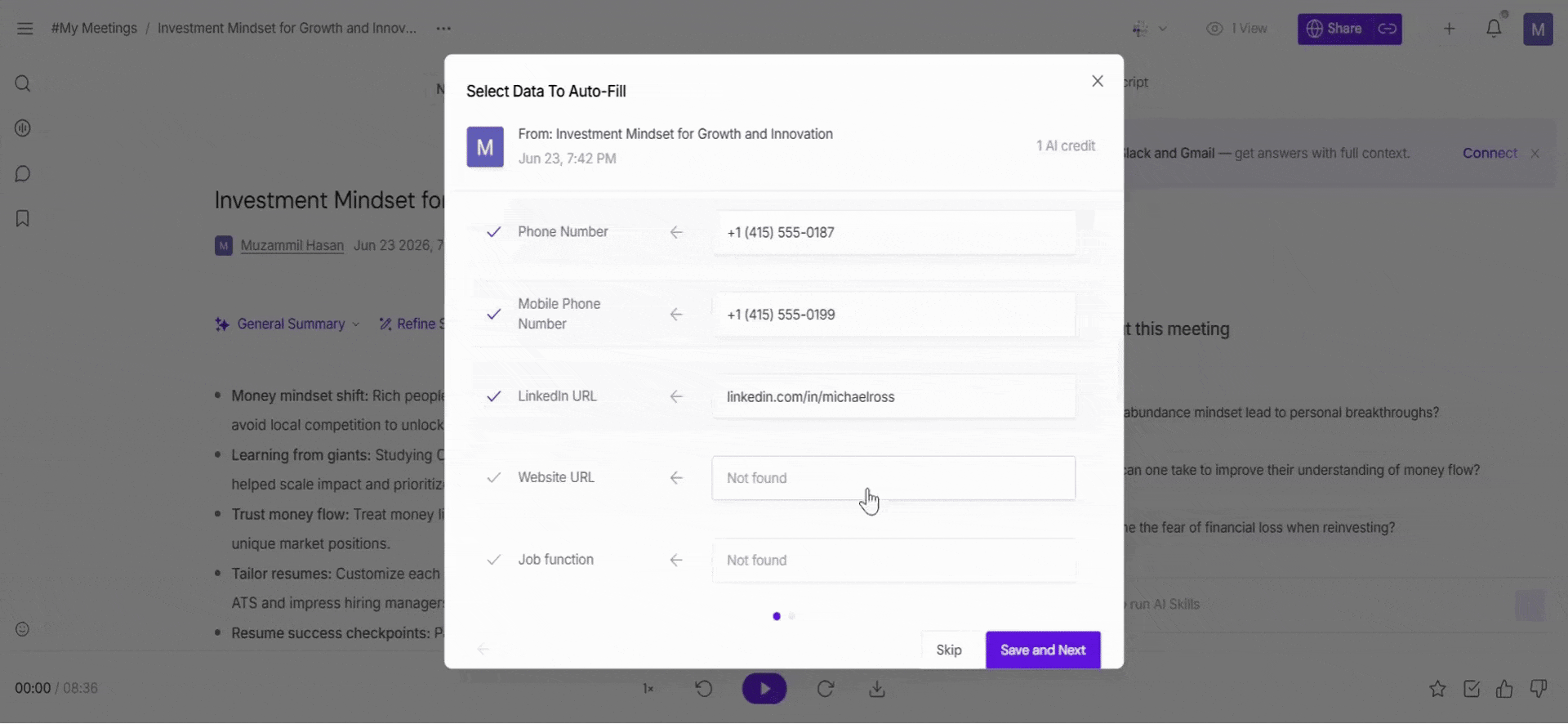Change the 1x playback speed
Screen dimensions: 1568x724
coord(648,689)
